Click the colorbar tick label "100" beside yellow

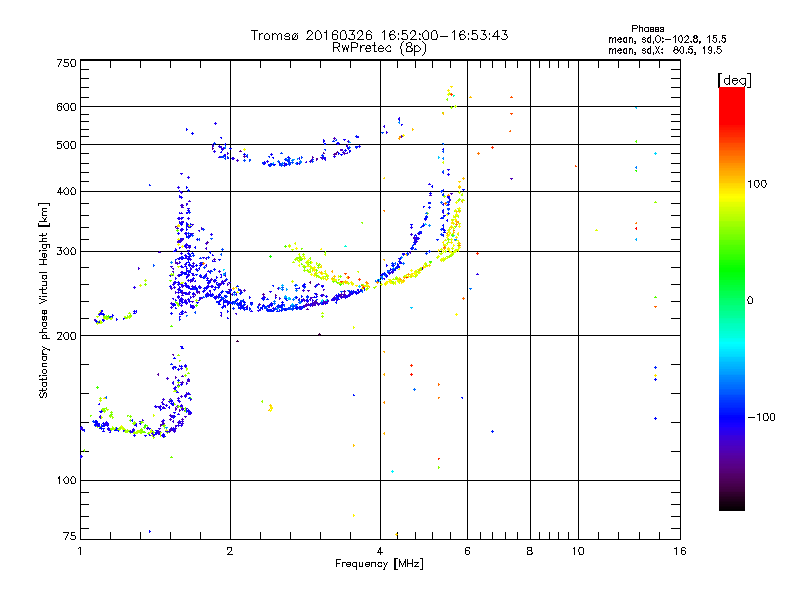point(757,184)
